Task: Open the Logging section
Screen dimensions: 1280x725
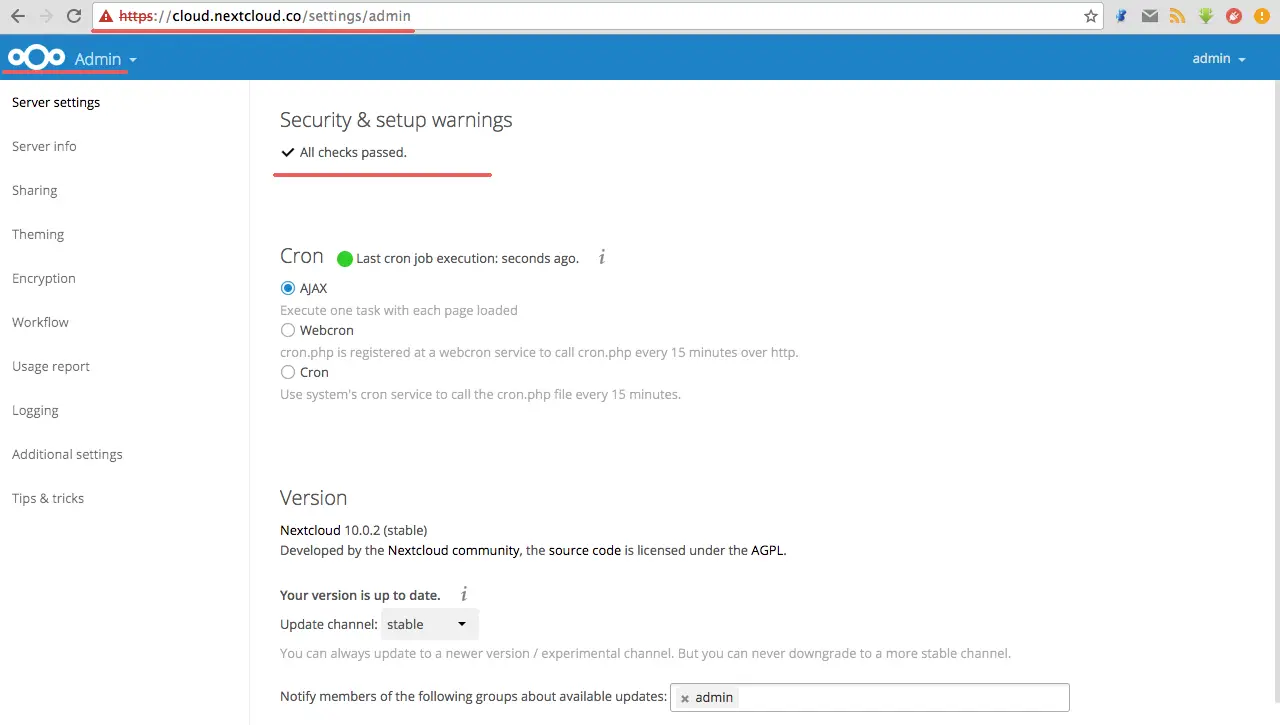Action: (x=35, y=410)
